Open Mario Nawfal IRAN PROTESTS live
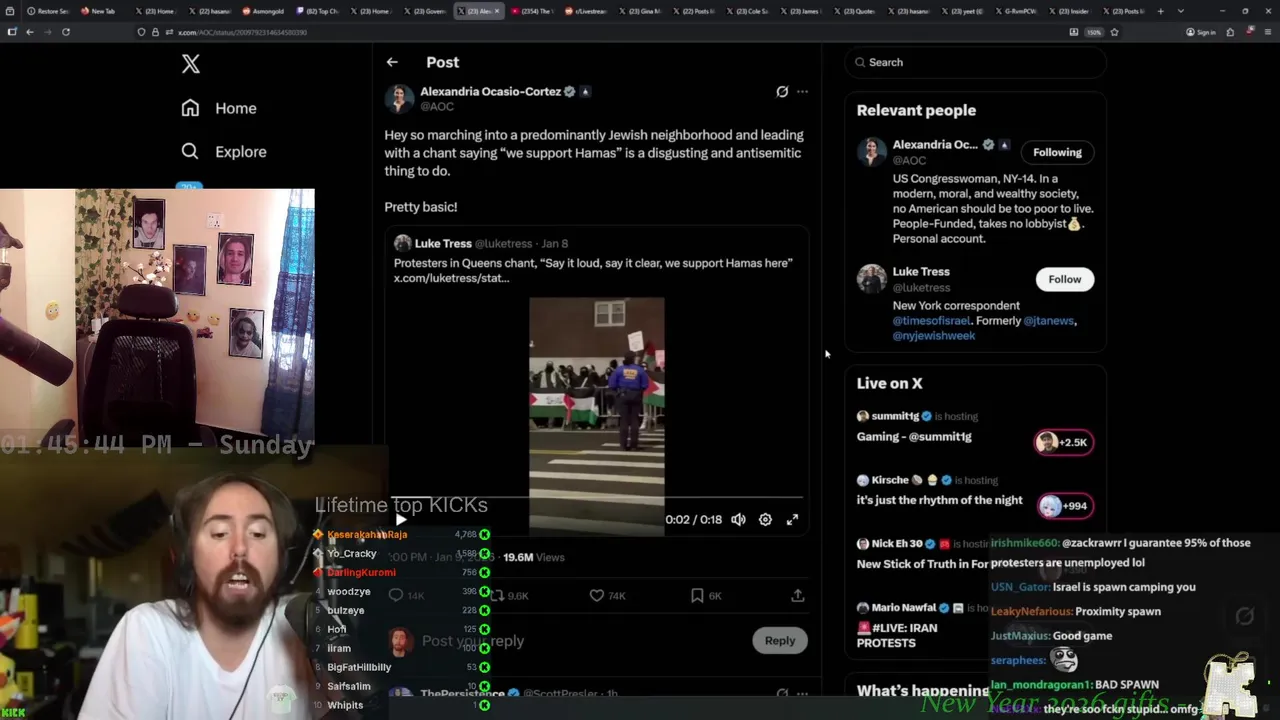 (897, 635)
